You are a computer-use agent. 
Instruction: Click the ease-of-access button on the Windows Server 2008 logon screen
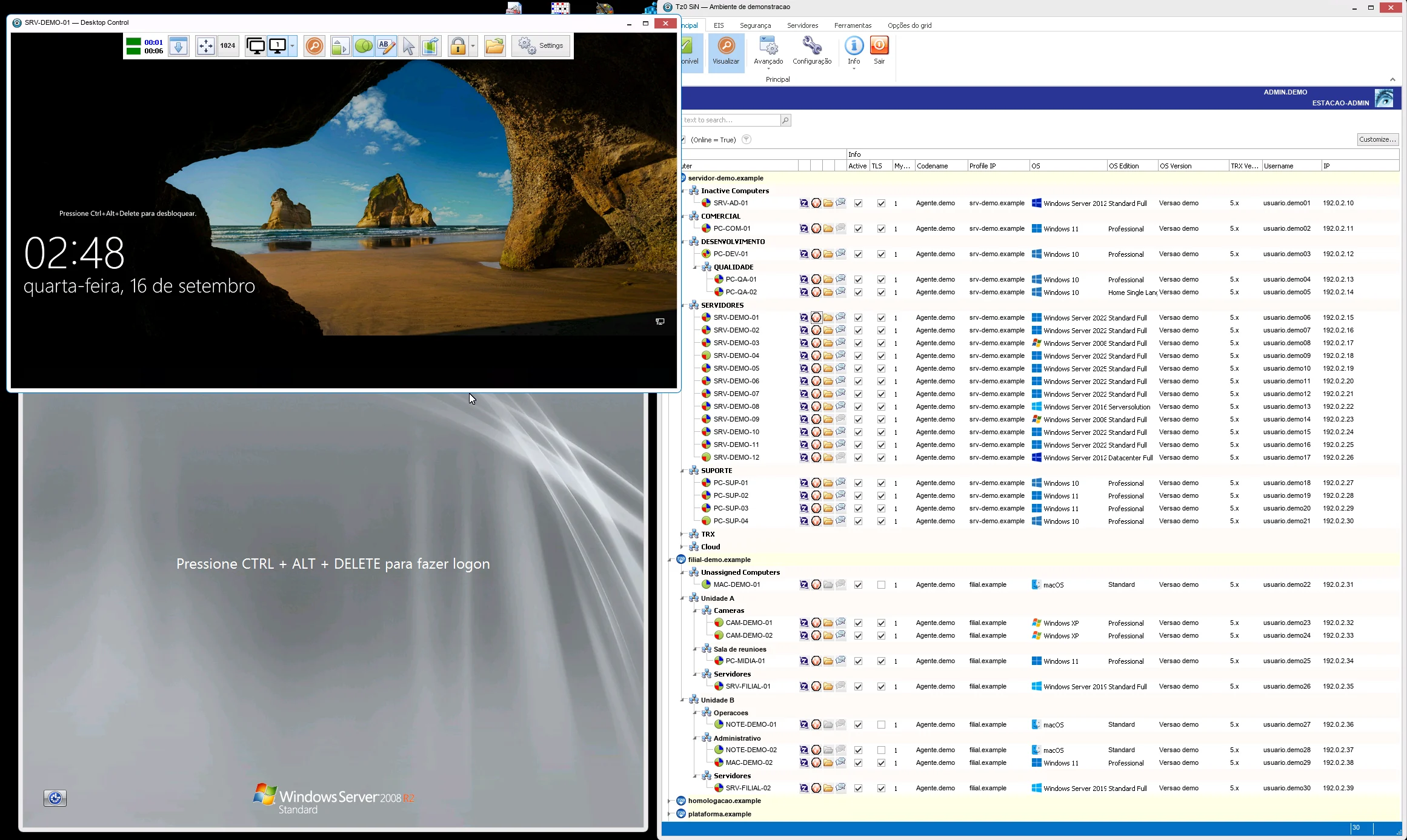click(55, 798)
